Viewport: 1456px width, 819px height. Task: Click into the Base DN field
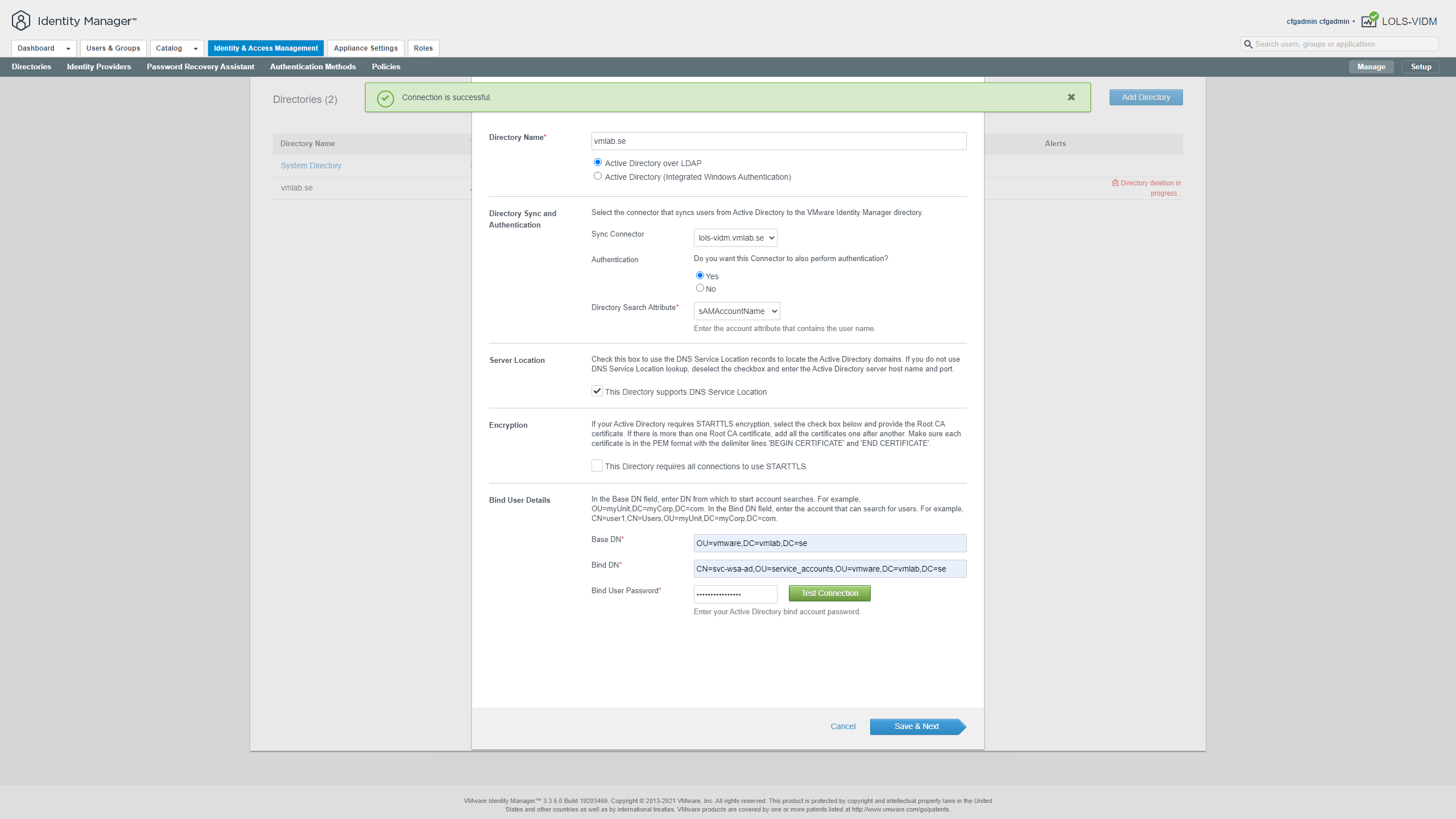coord(830,543)
